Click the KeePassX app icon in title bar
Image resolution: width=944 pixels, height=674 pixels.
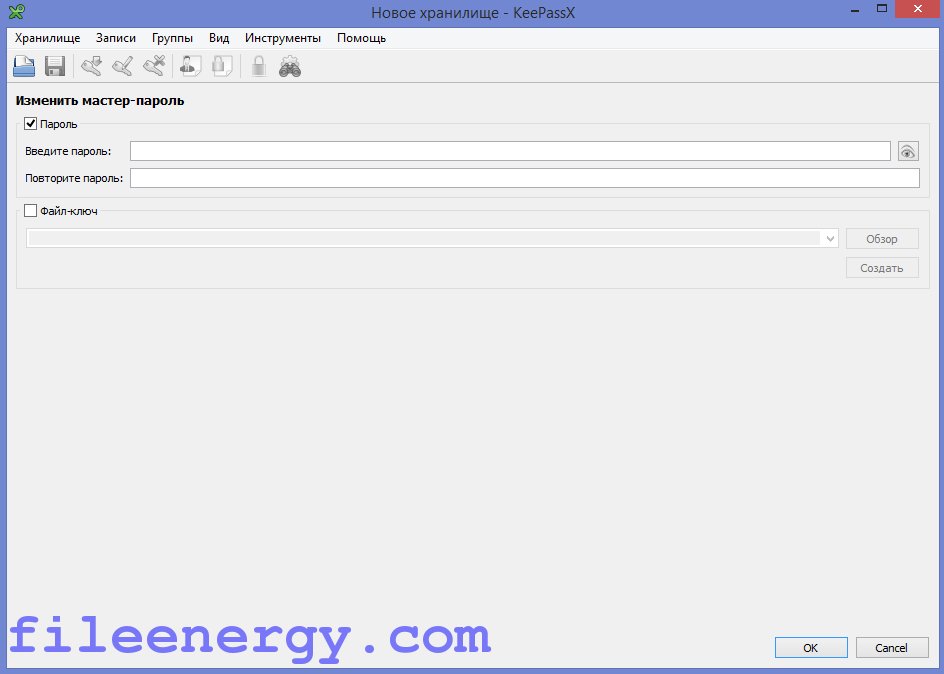(16, 11)
